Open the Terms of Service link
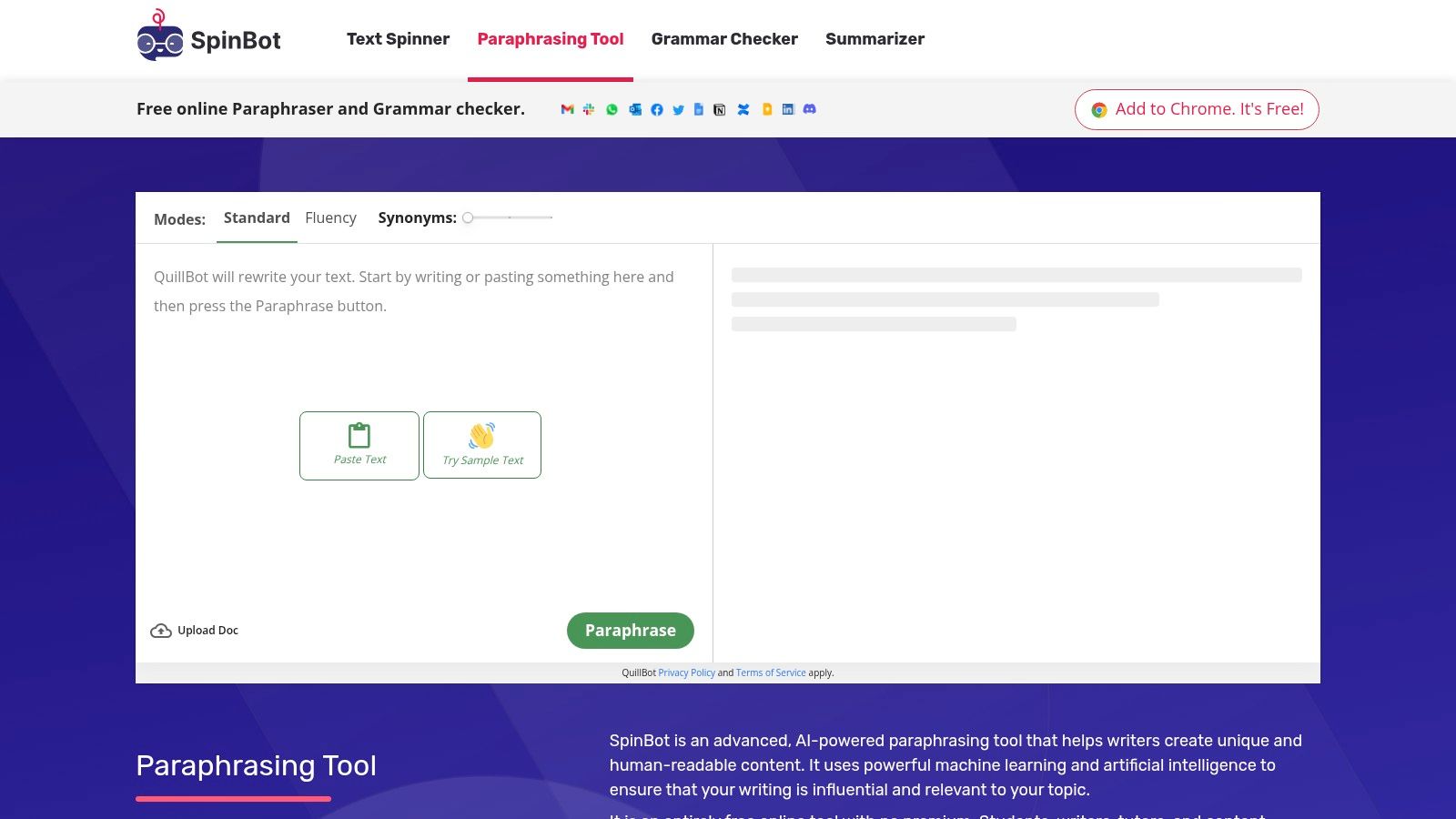The image size is (1456, 819). point(771,673)
